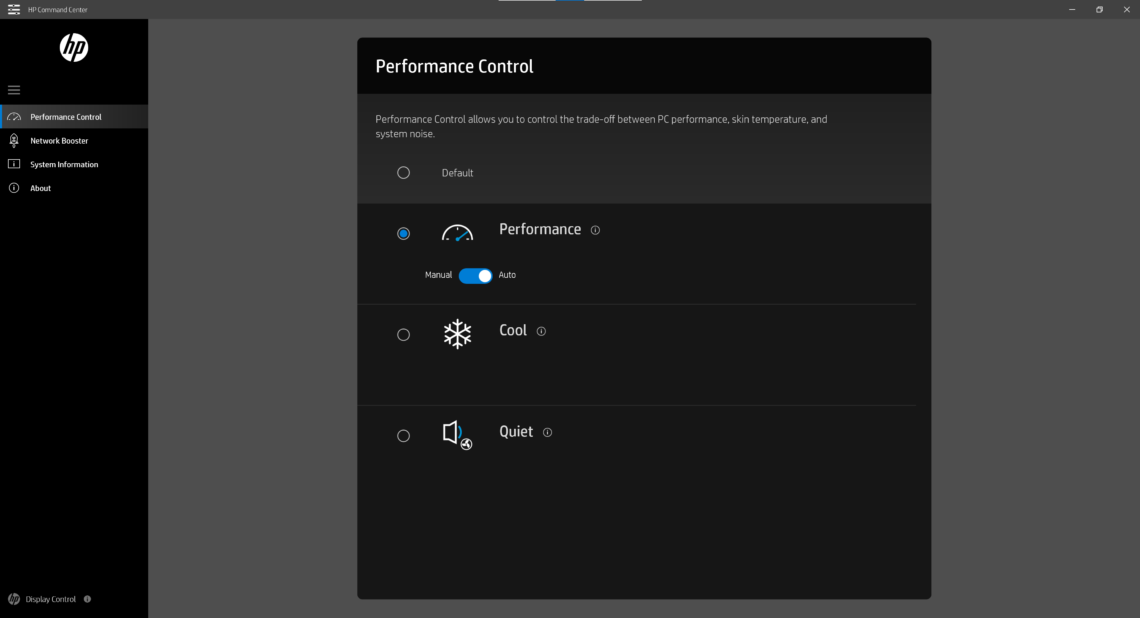The width and height of the screenshot is (1140, 618).
Task: Click the HP Command Center title bar icon
Action: click(13, 9)
